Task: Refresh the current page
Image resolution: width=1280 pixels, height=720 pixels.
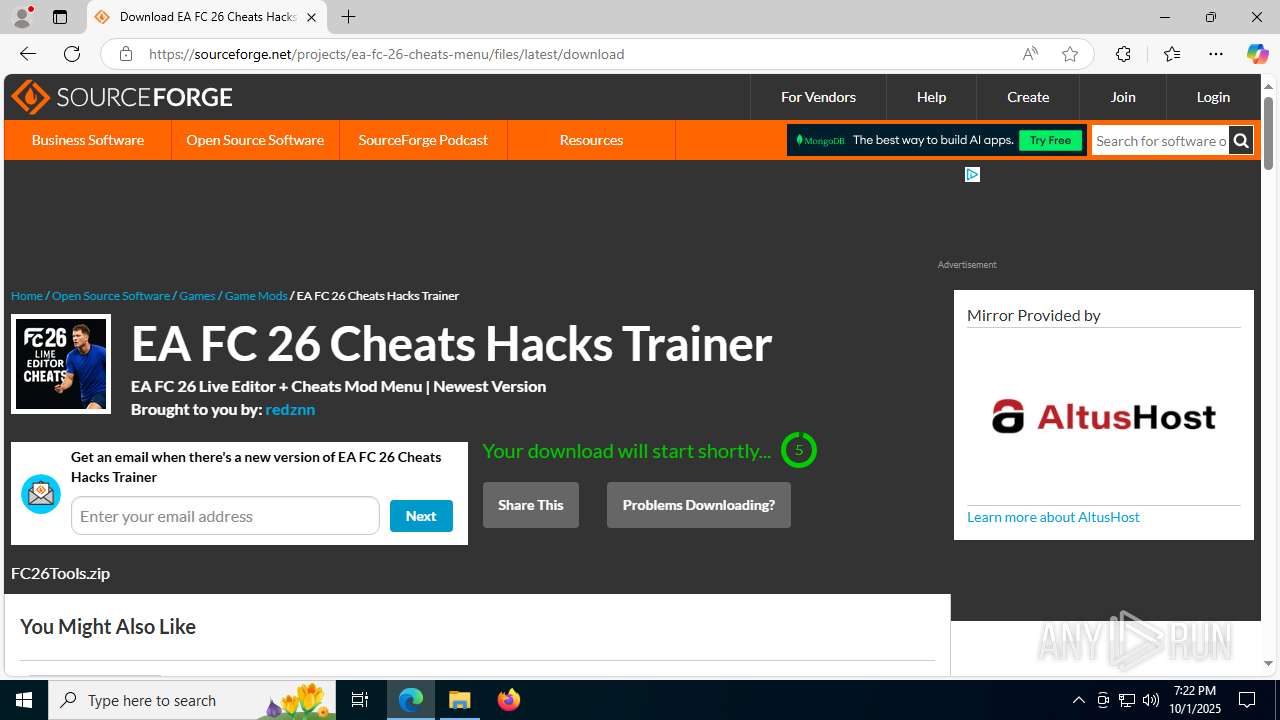Action: 72,54
